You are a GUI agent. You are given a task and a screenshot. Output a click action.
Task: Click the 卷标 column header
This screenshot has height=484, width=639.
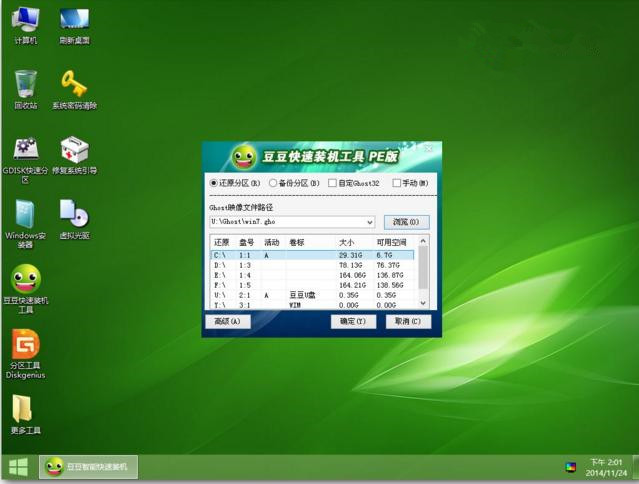pos(311,242)
